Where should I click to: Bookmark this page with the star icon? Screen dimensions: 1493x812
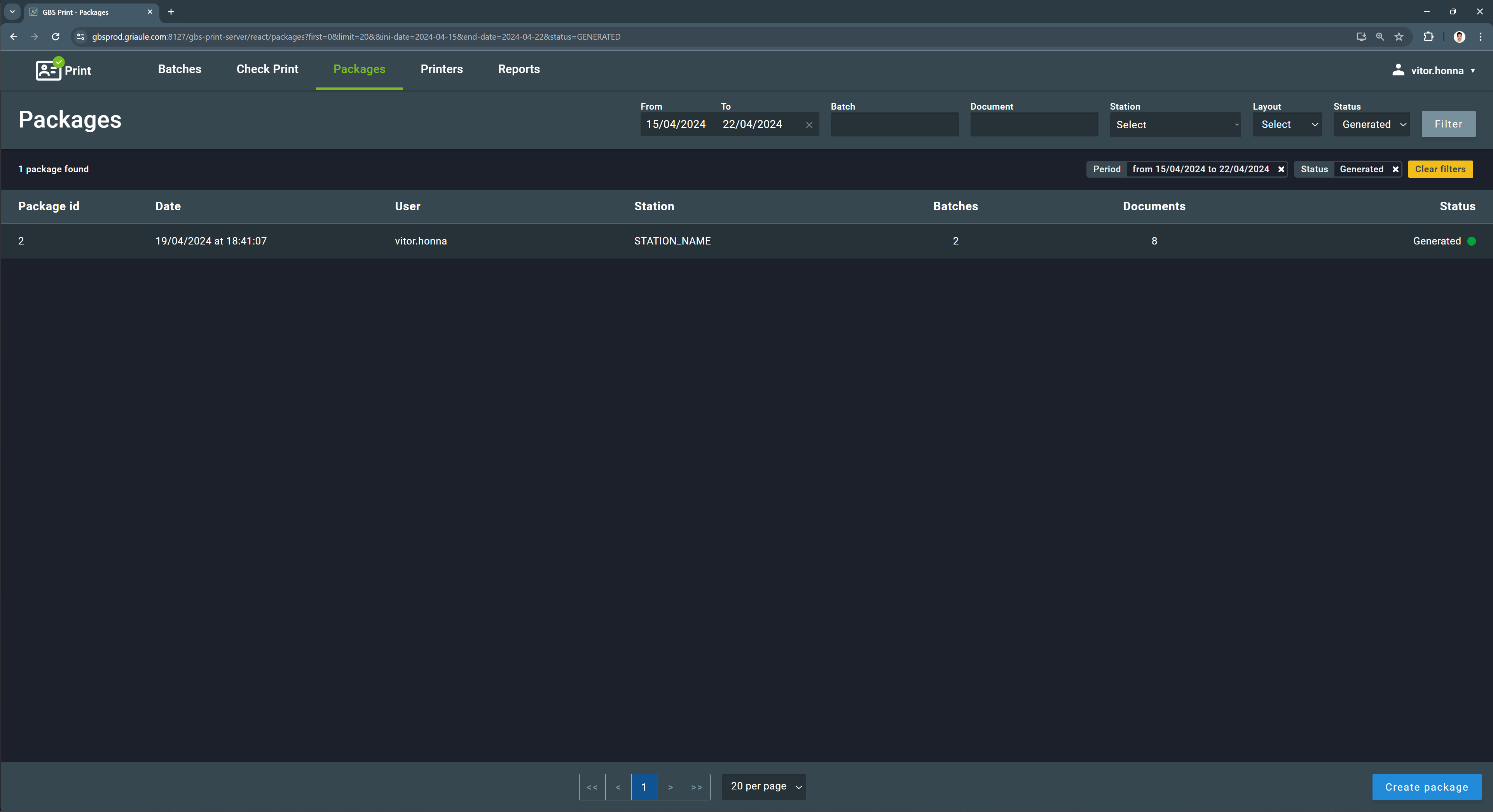1399,37
